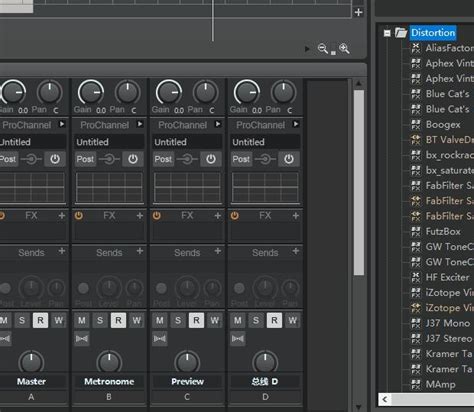Expand the ProChannel arrow on the 总线 D strip
Screen dimensions: 474x412
(x=296, y=124)
